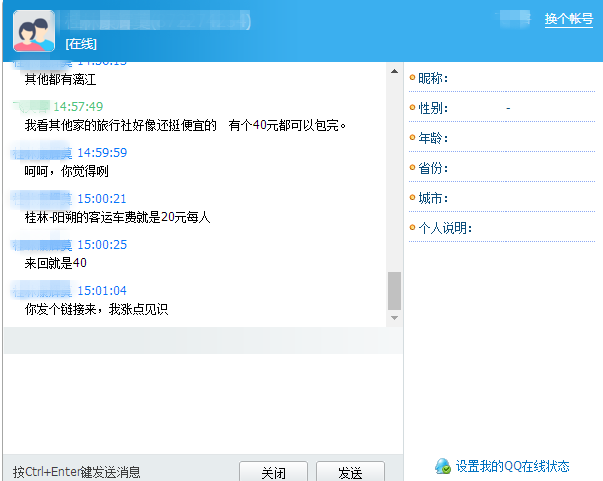Screen dimensions: 603x481
Task: Click the orange bullet next to 省份
Action: point(412,168)
